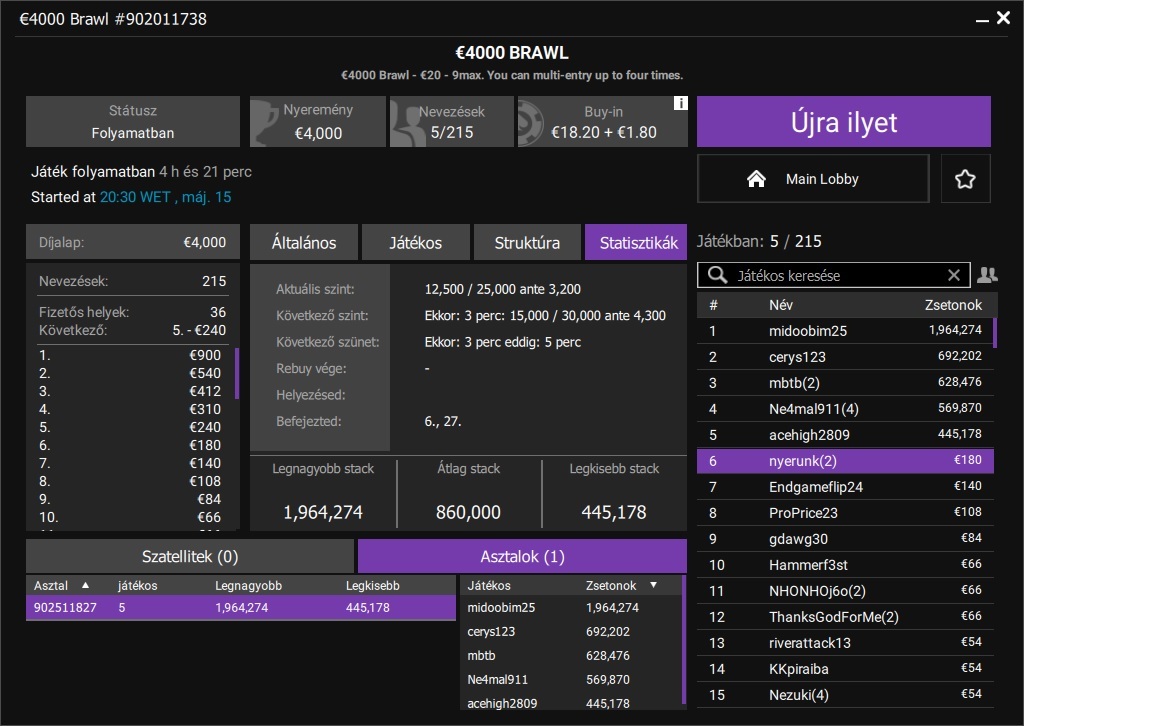The image size is (1152, 726).
Task: Select mbtb in table players list
Action: tap(571, 655)
